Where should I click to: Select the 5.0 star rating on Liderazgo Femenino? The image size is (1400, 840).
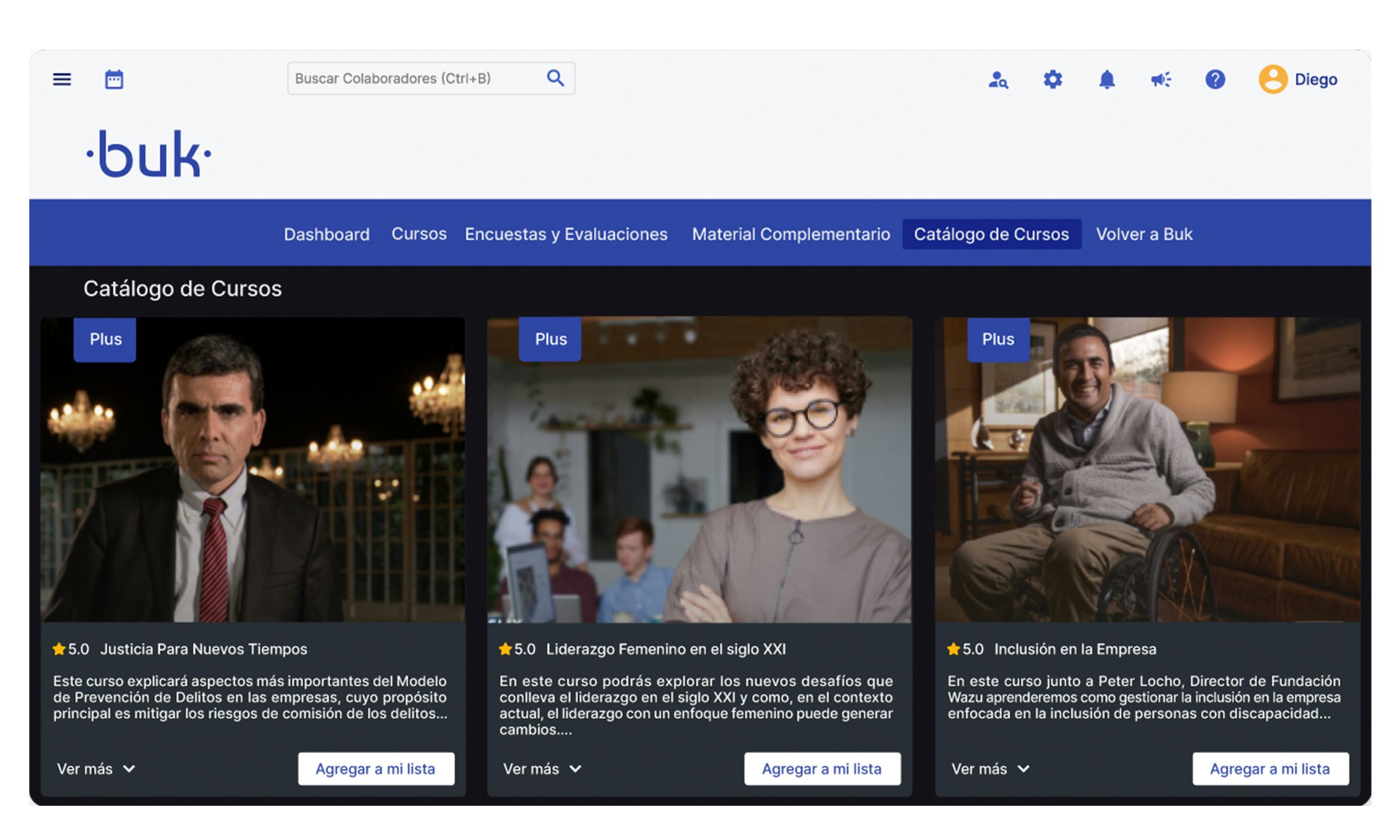(x=518, y=650)
